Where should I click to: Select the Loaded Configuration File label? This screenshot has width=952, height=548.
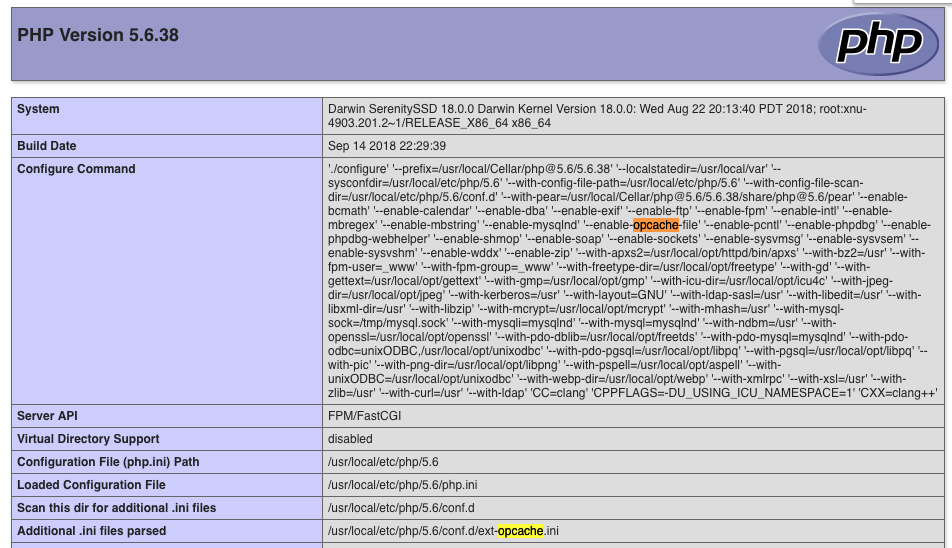91,485
